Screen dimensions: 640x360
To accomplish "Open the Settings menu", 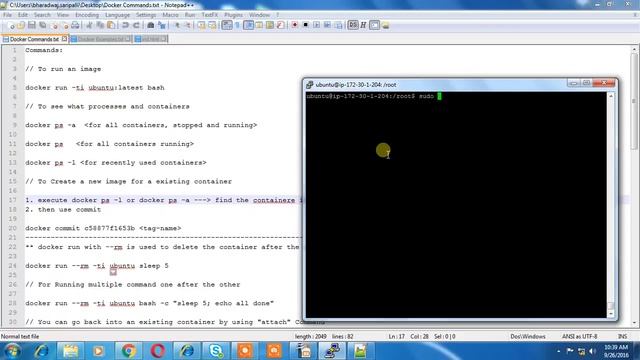I will pos(146,15).
